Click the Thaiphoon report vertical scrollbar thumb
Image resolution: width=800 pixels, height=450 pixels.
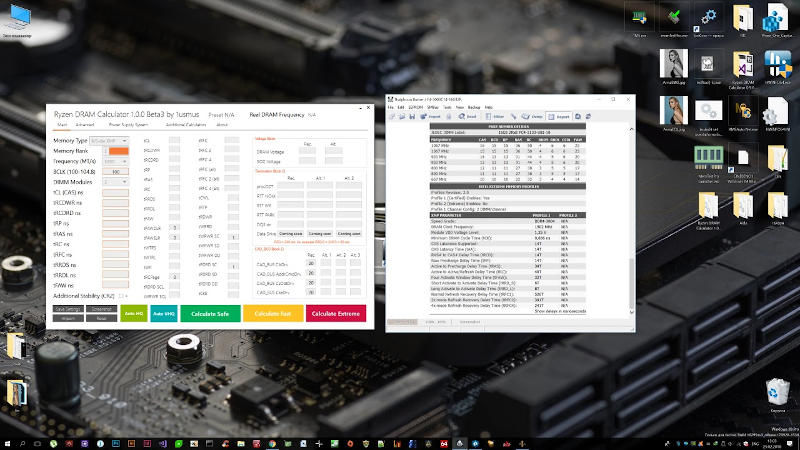point(631,283)
